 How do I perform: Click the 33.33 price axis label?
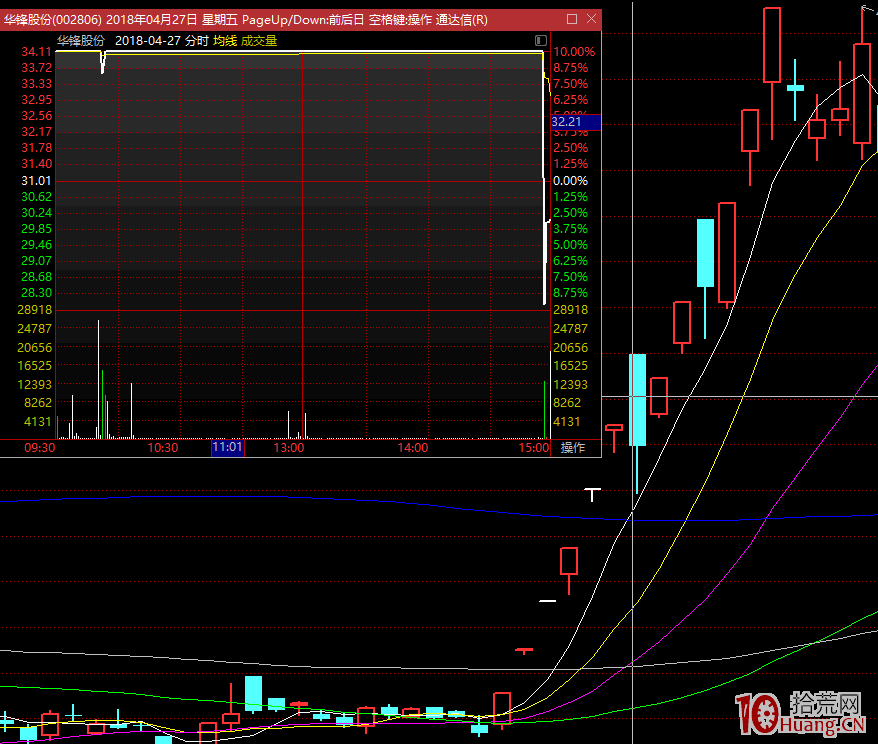coord(36,84)
